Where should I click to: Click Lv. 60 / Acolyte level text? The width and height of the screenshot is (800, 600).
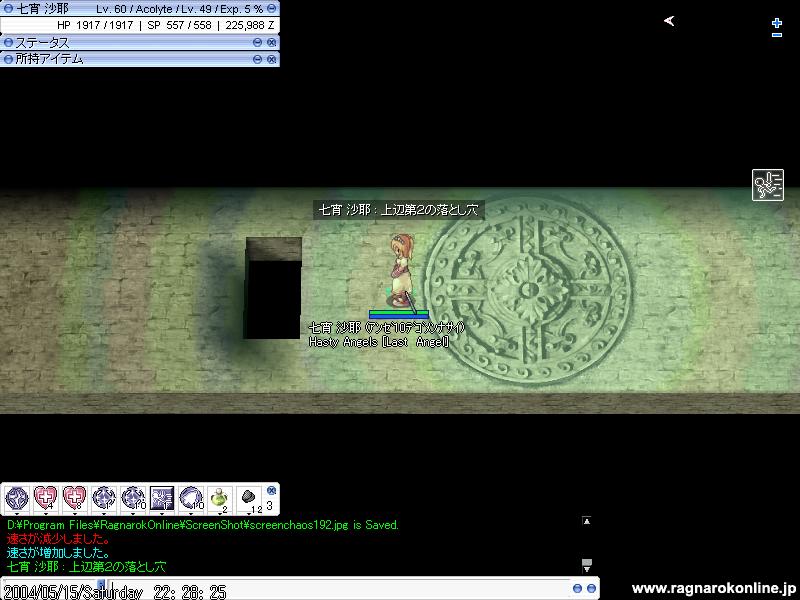[x=134, y=9]
